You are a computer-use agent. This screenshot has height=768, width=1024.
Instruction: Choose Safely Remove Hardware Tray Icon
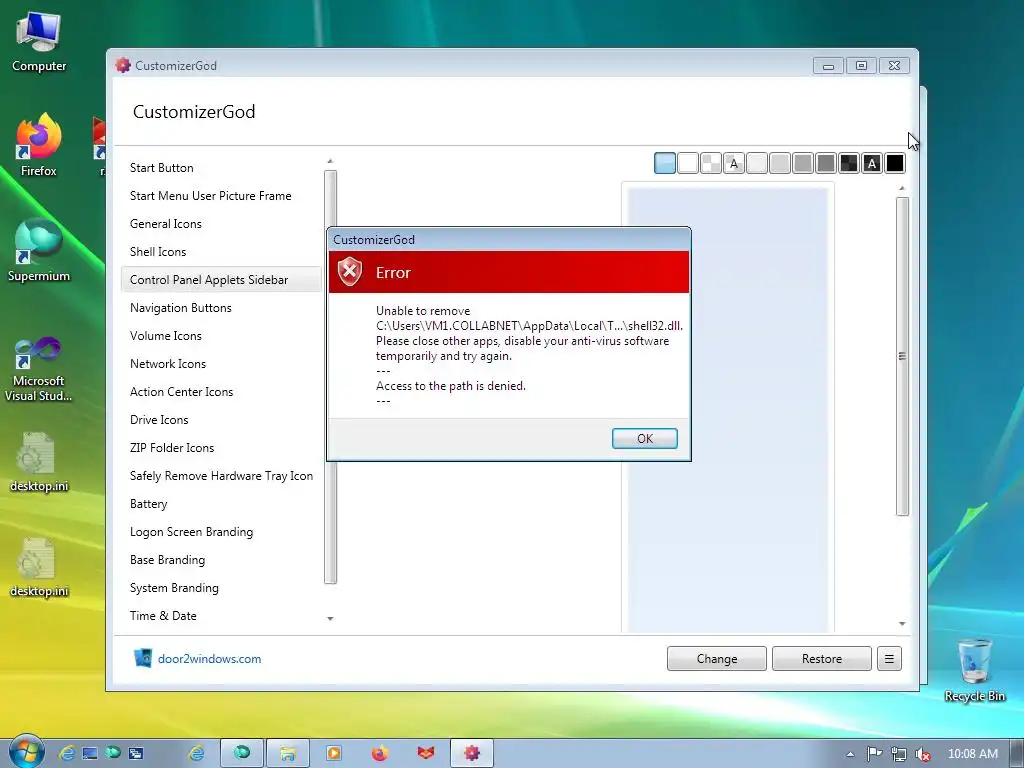point(221,476)
